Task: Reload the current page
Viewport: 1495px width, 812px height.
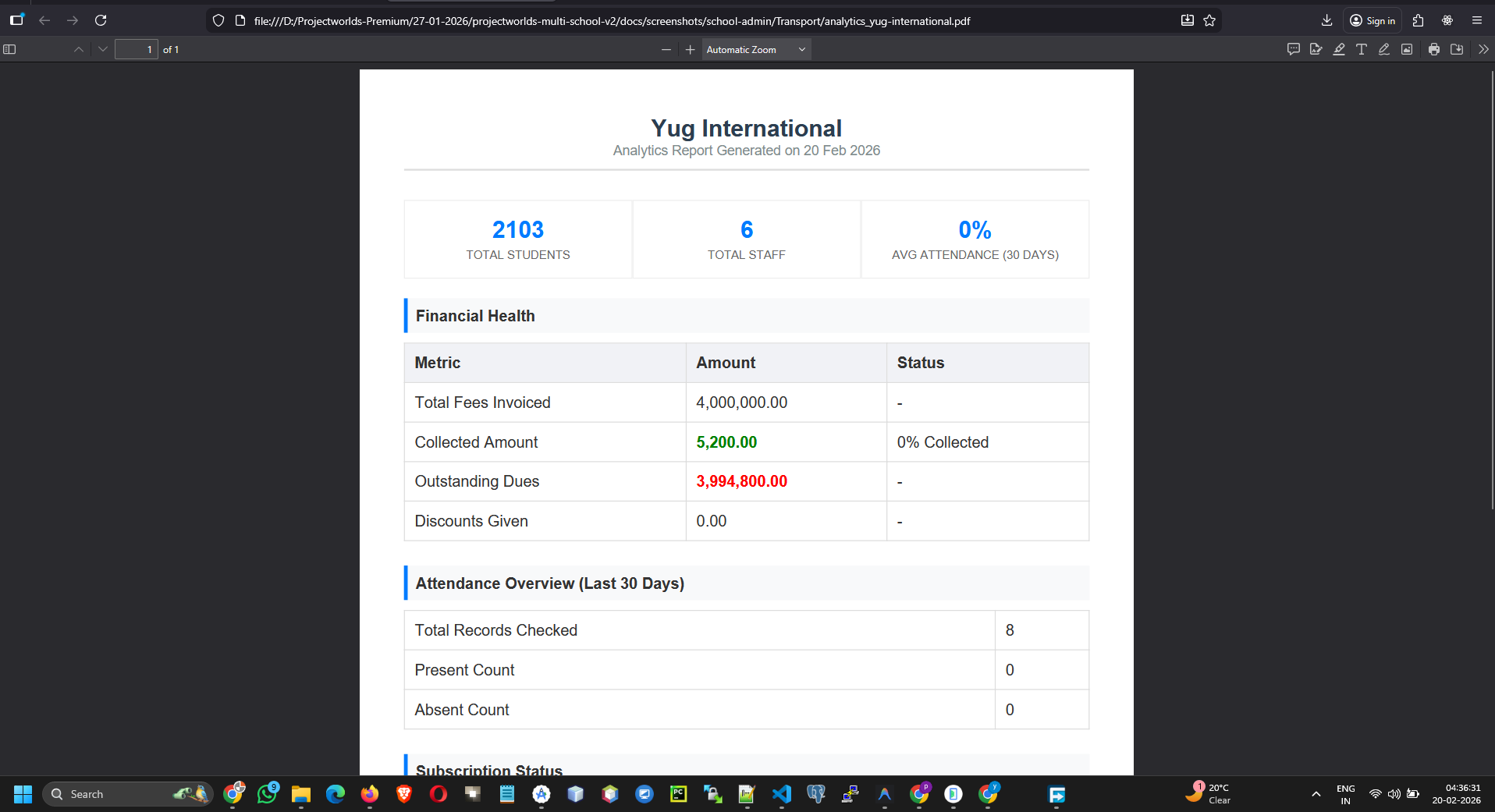Action: [x=101, y=20]
